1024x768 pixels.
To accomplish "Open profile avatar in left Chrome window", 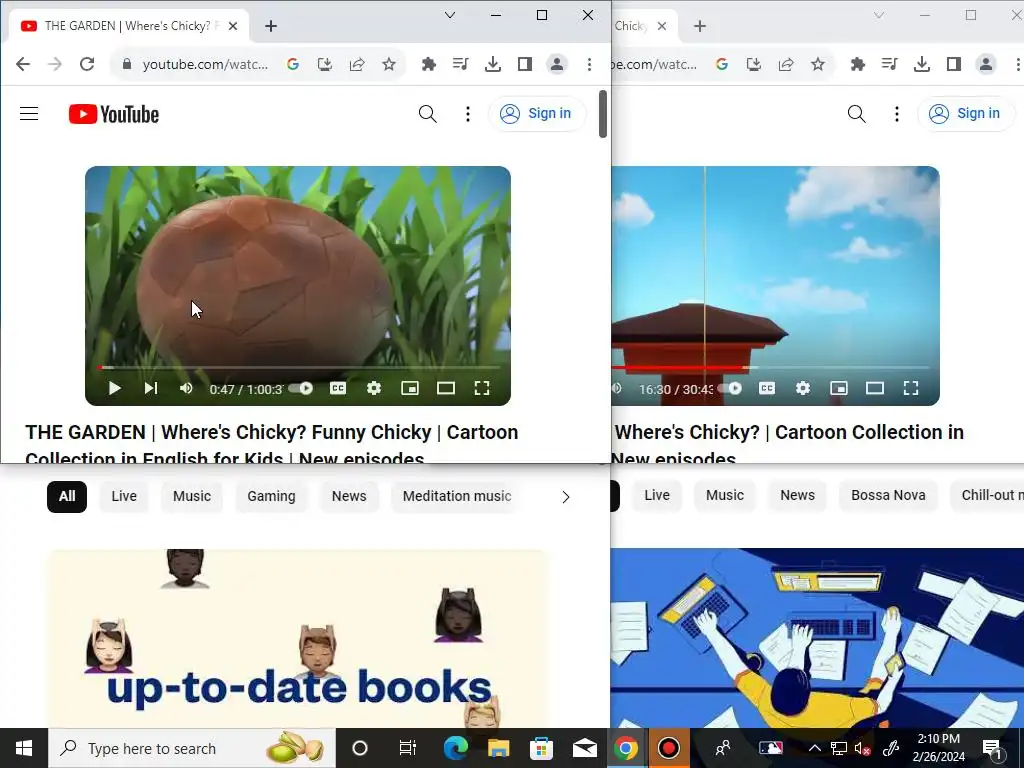I will coord(557,64).
